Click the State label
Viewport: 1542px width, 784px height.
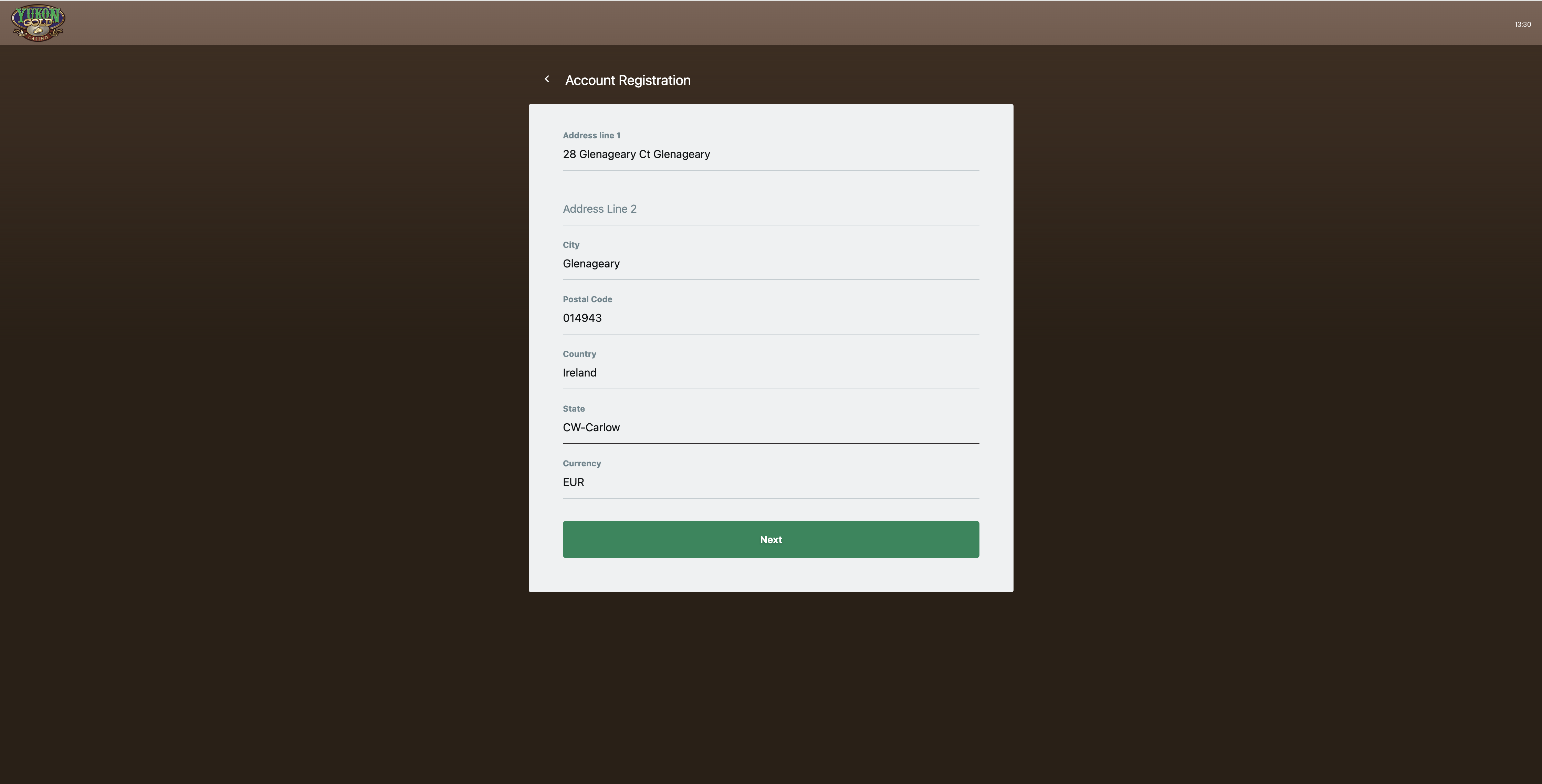coord(574,409)
